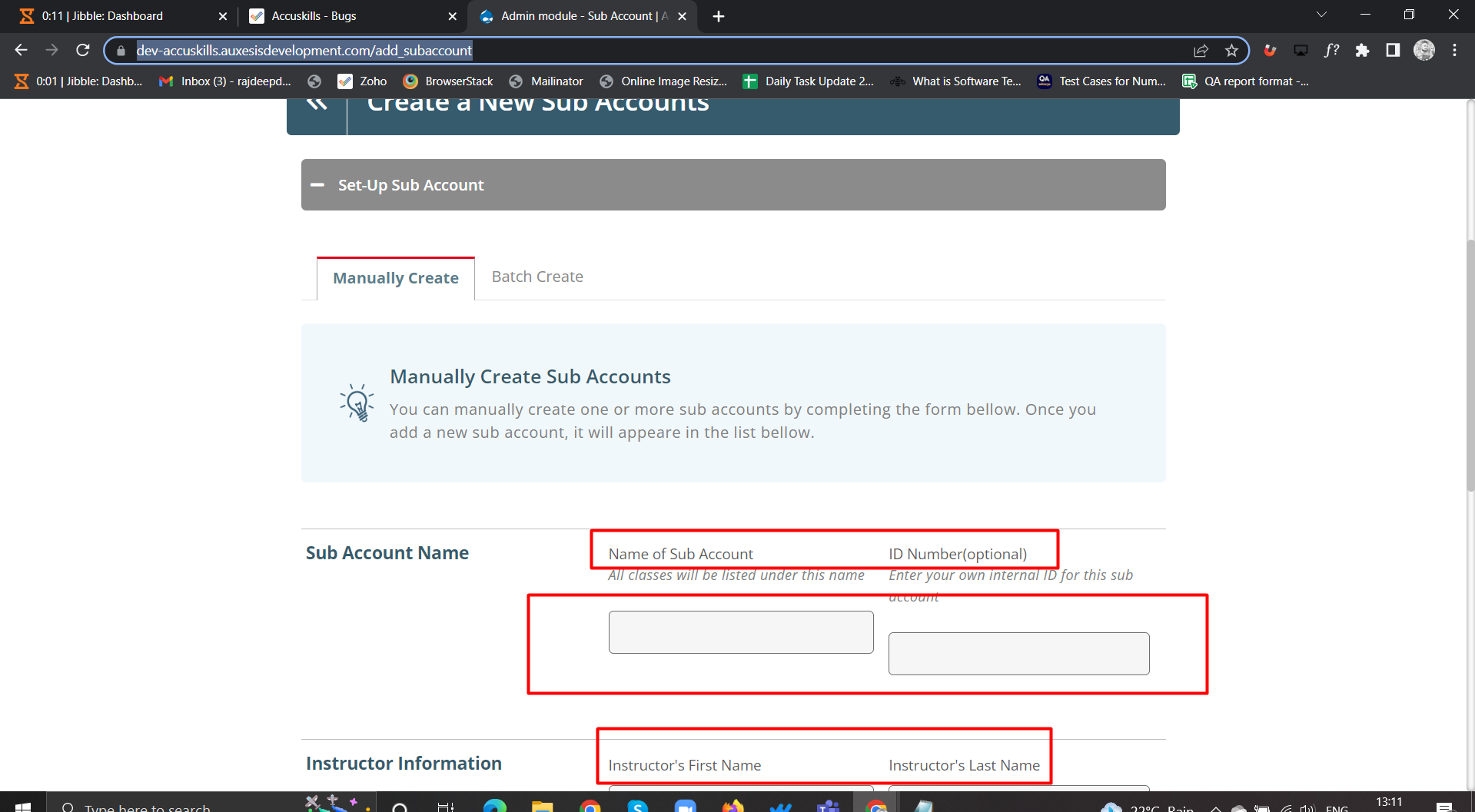
Task: Open the BrowserStack bookmark
Action: tap(448, 81)
